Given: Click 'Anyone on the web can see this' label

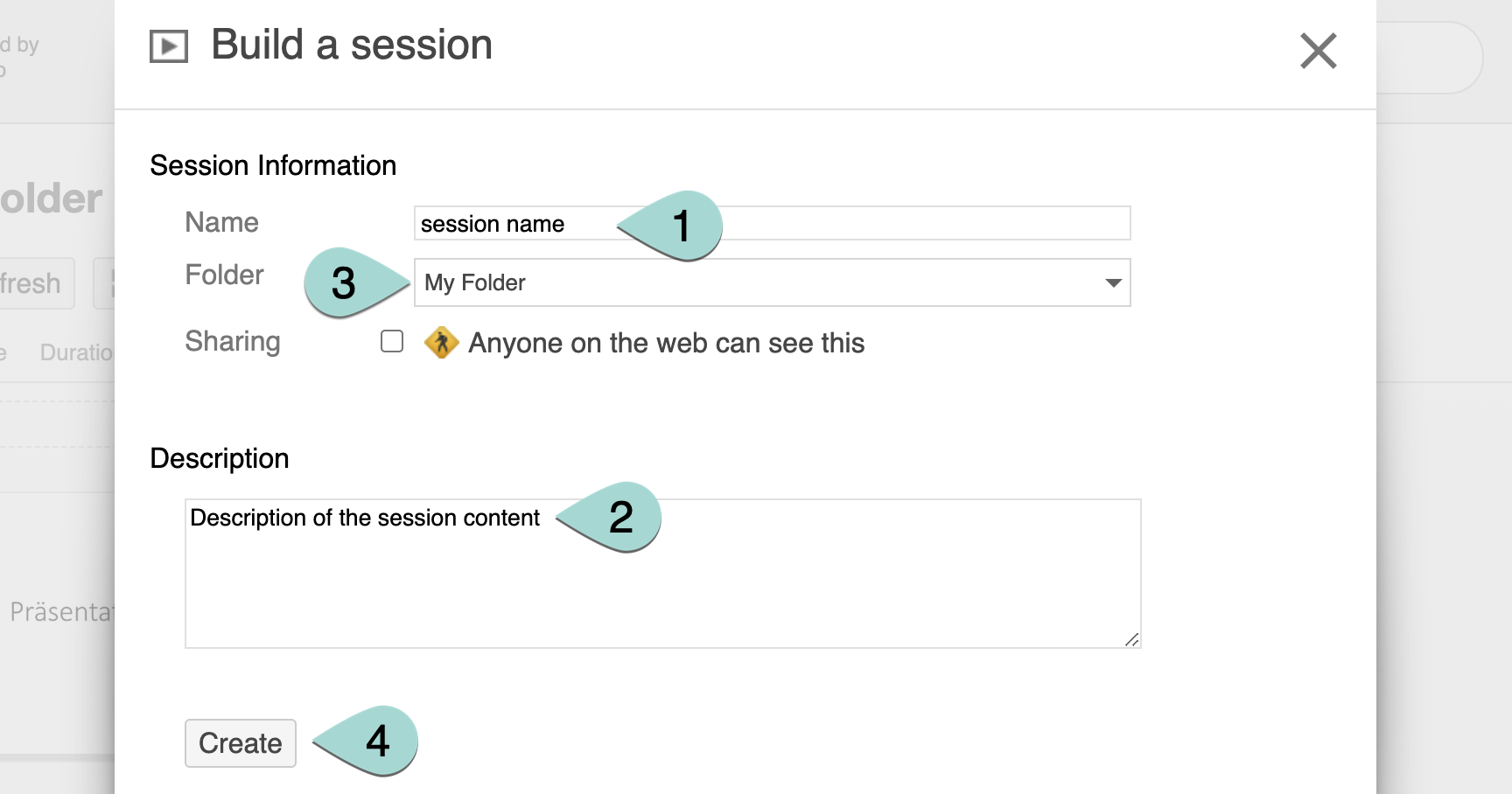Looking at the screenshot, I should [x=666, y=343].
